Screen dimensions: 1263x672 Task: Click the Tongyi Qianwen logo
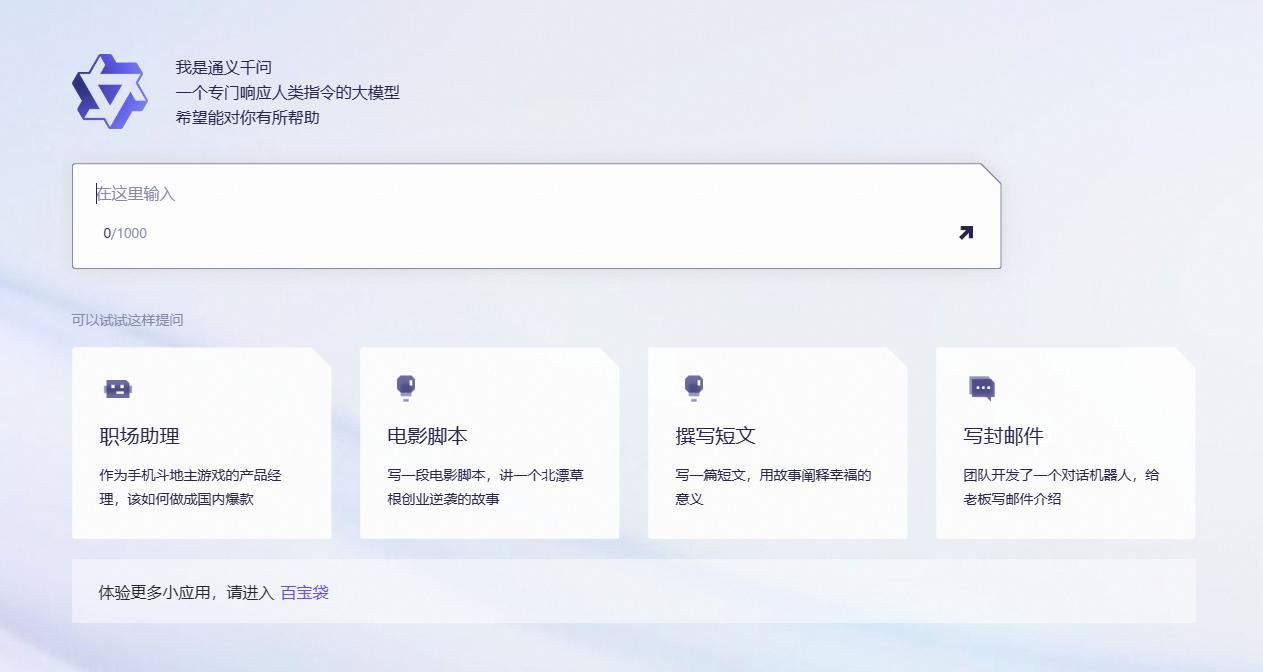(x=110, y=92)
